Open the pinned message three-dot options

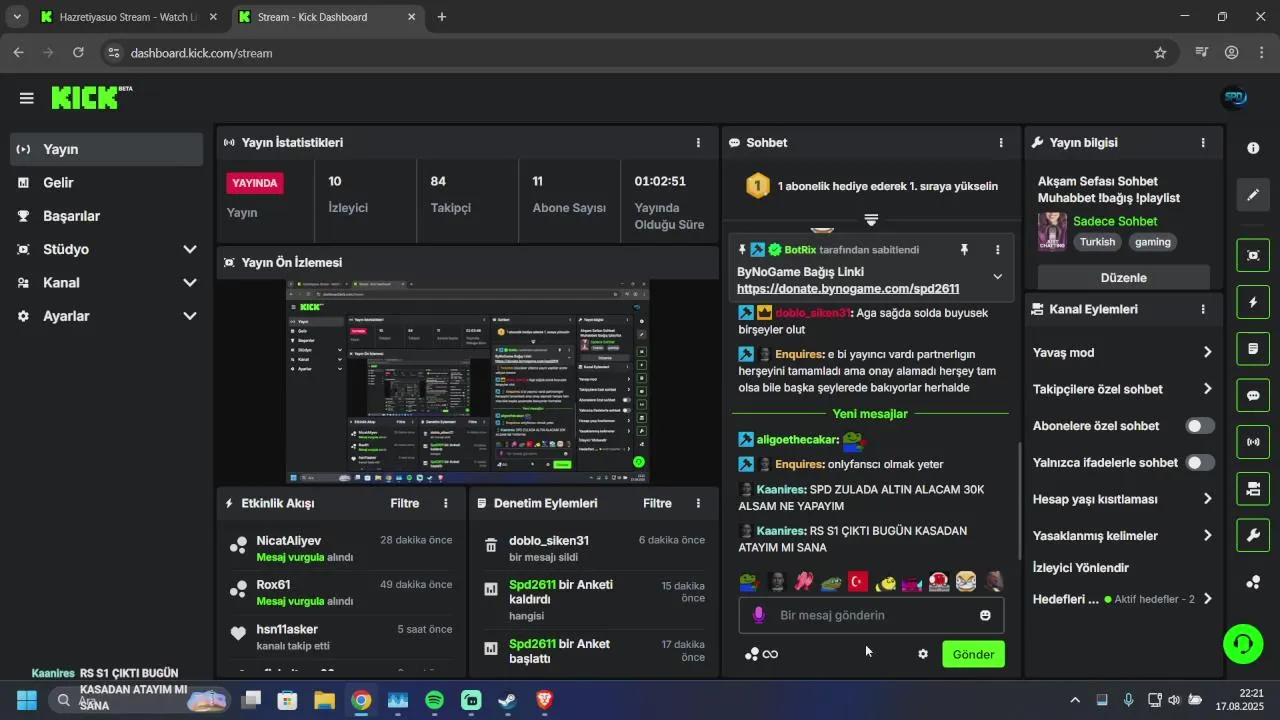tap(997, 249)
